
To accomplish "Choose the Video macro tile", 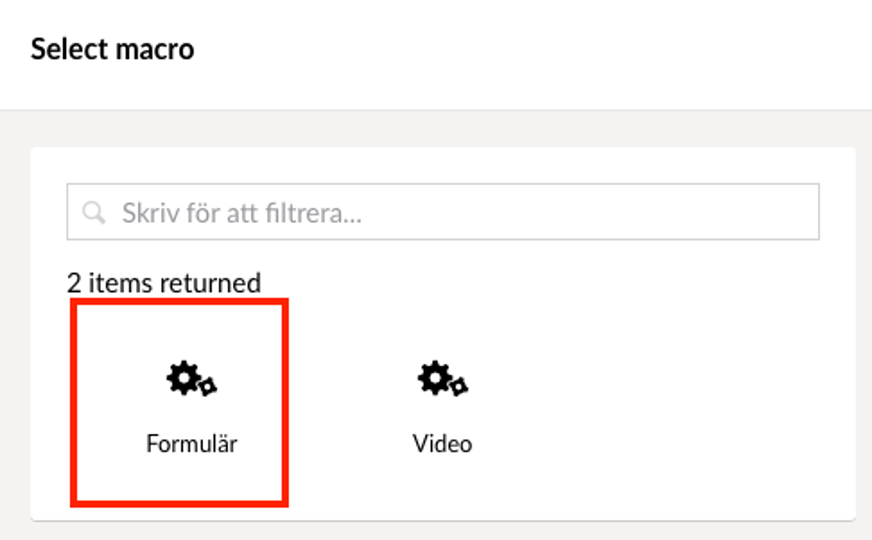I will (443, 403).
